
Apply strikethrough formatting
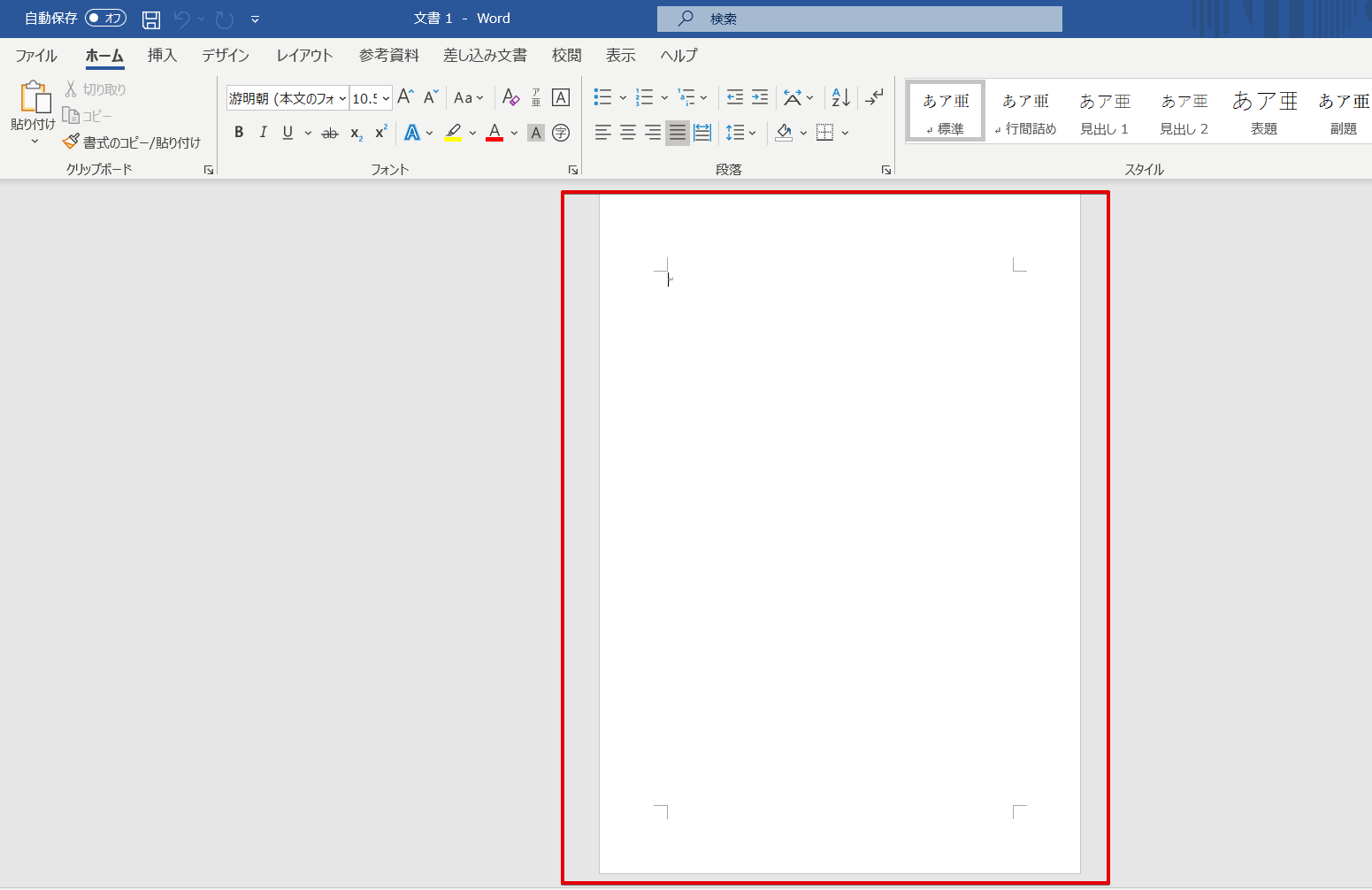pos(330,133)
